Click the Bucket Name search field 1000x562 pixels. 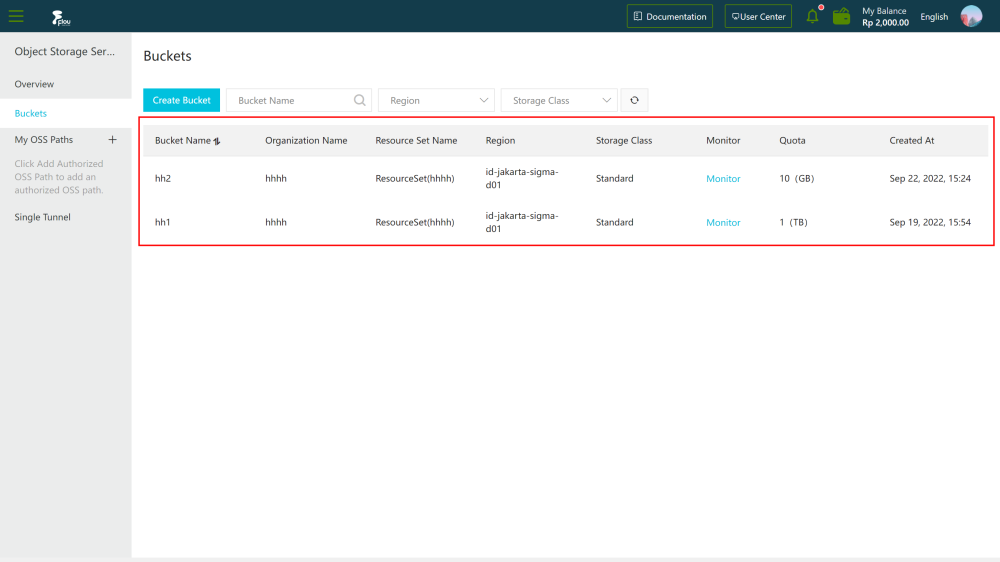(x=290, y=100)
